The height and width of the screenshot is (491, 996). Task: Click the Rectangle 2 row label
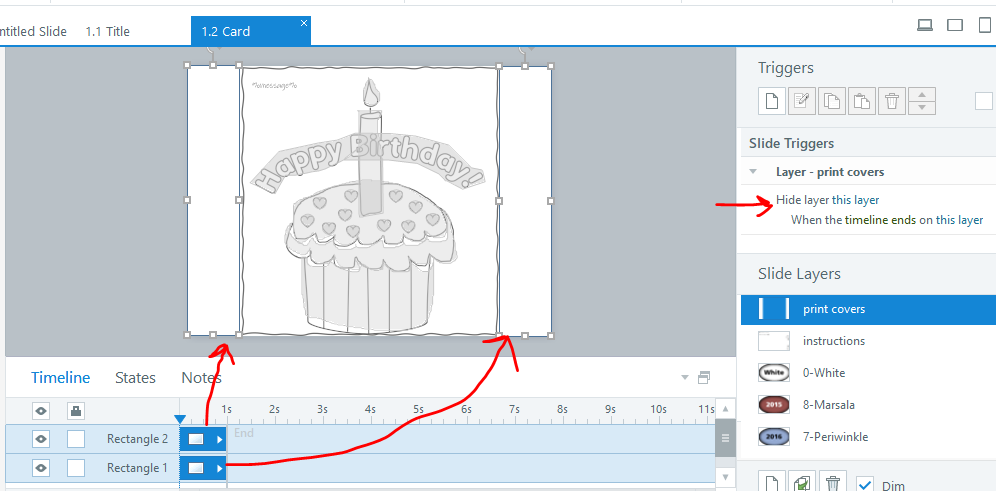coord(137,439)
